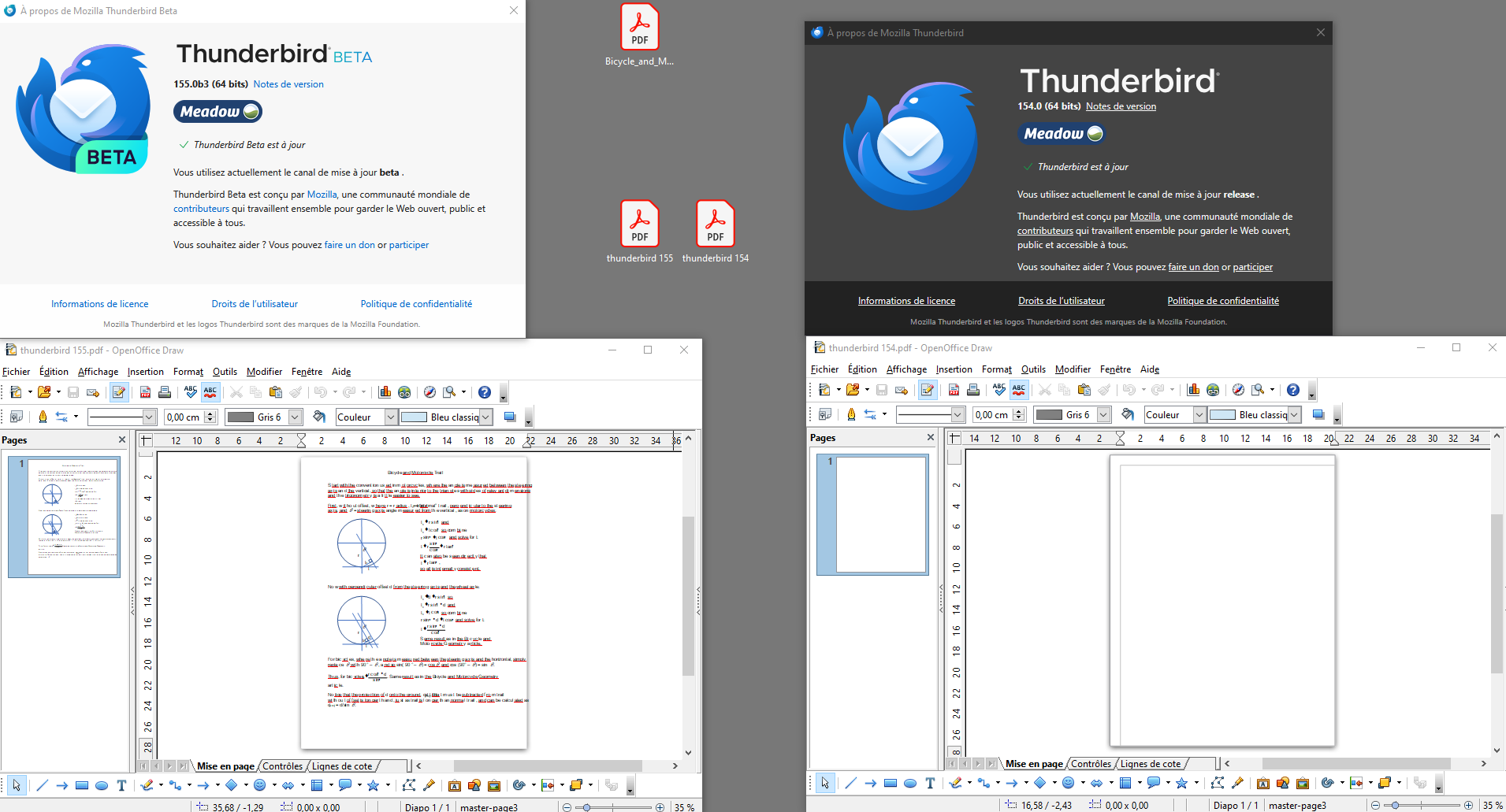Open Informations de licence in Thunderbird Beta dialog
Viewport: 1506px width, 812px height.
coord(100,304)
